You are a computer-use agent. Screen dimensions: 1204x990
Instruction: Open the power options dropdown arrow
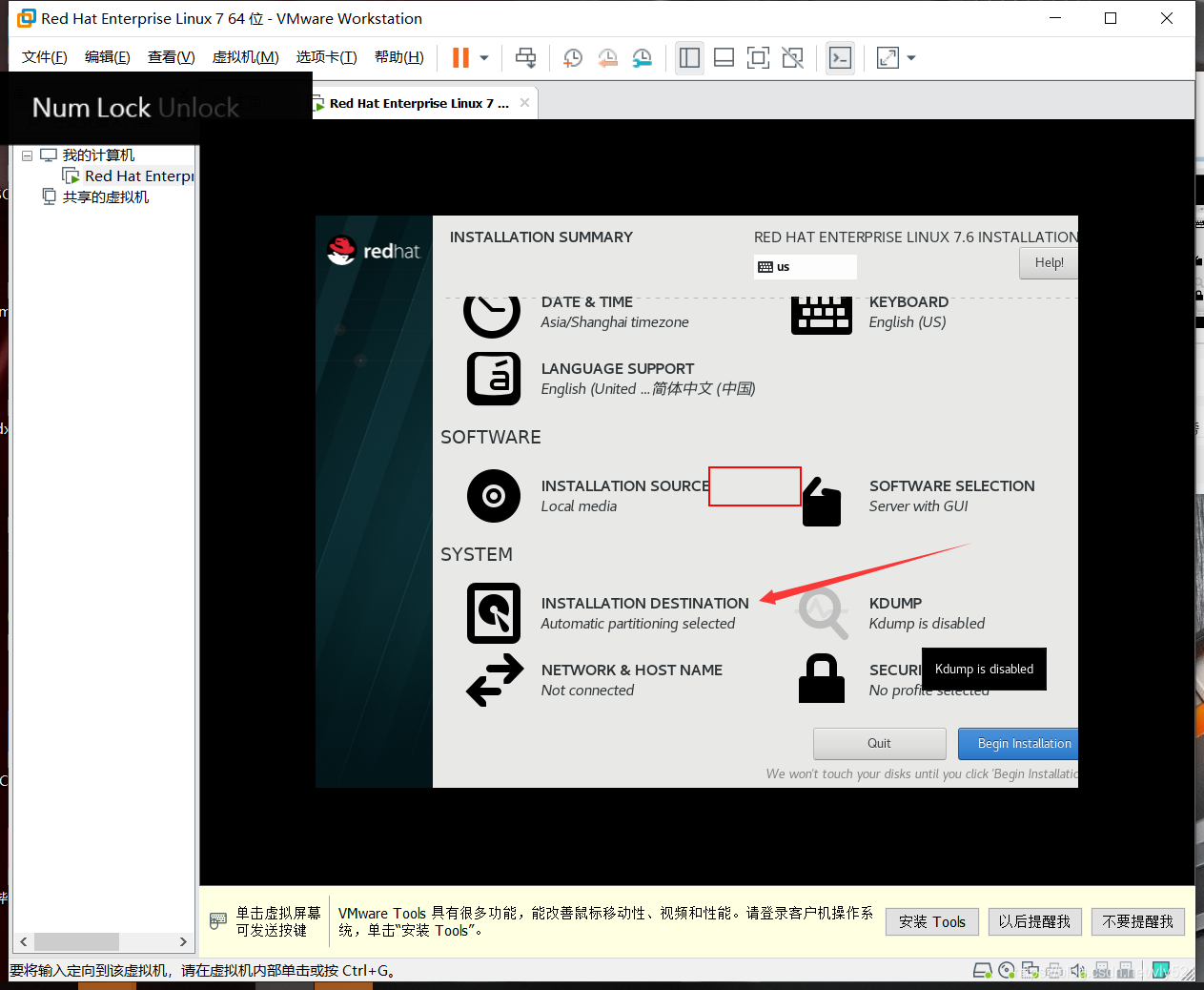click(484, 58)
